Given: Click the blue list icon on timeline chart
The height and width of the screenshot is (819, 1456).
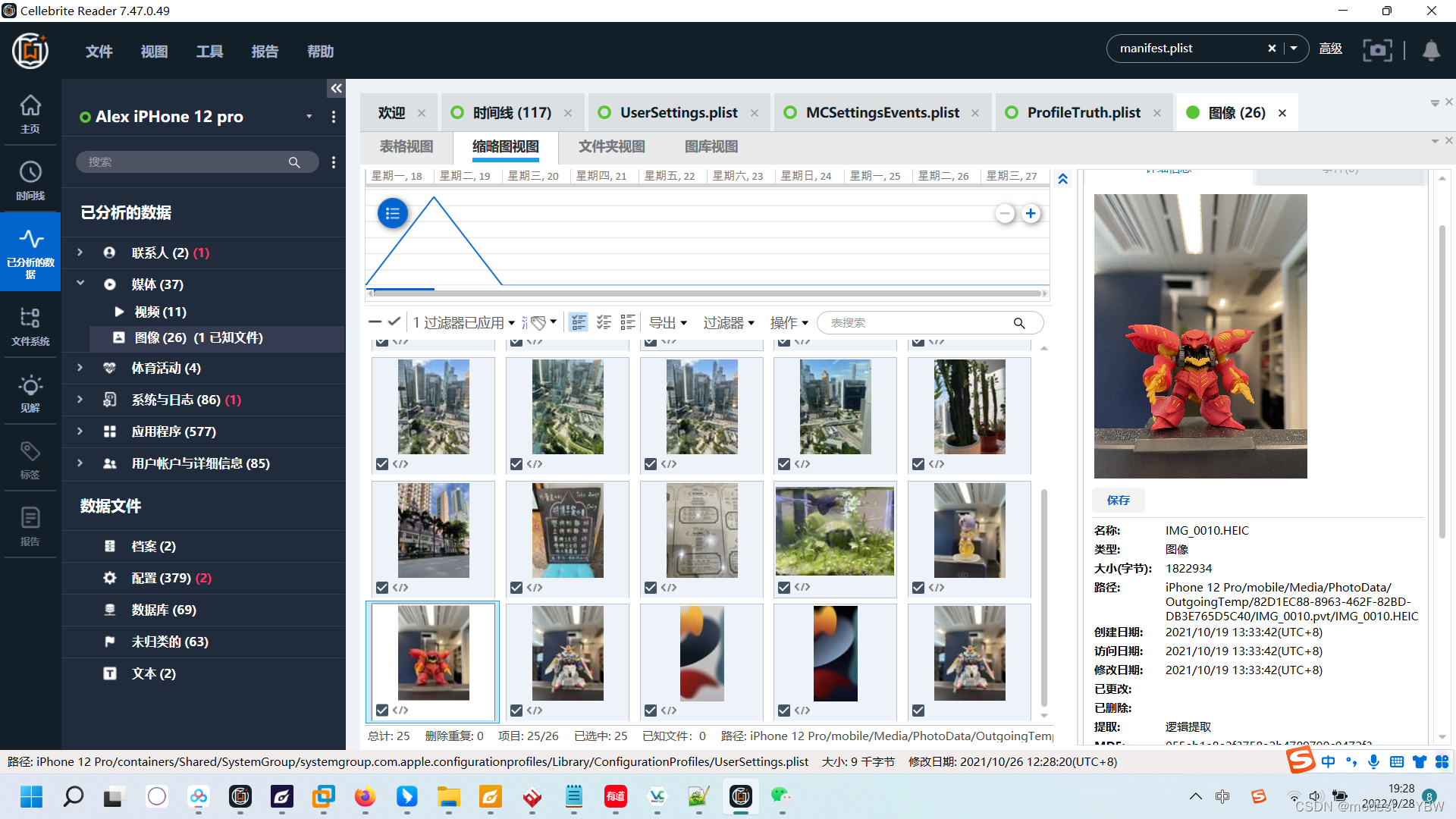Looking at the screenshot, I should click(392, 214).
